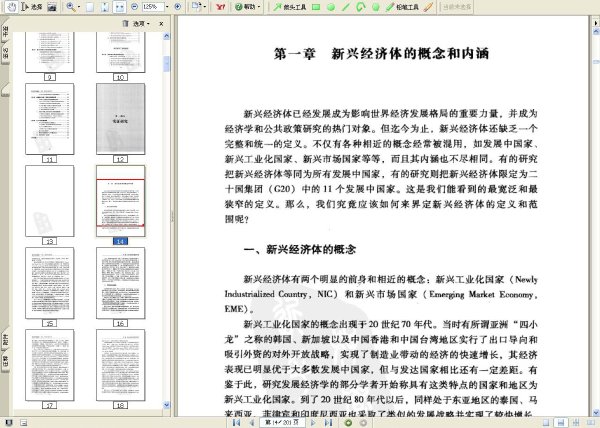Screen dimensions: 600x428
Task: Click the chapter title 第一章 新兴经济体的概念和内涵
Action: [x=382, y=54]
